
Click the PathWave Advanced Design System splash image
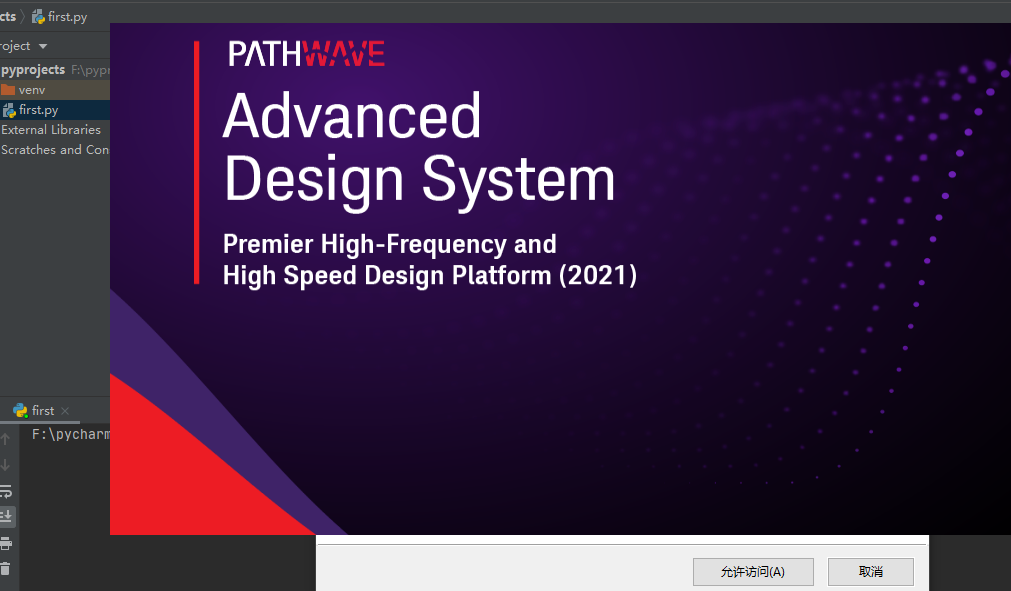560,279
